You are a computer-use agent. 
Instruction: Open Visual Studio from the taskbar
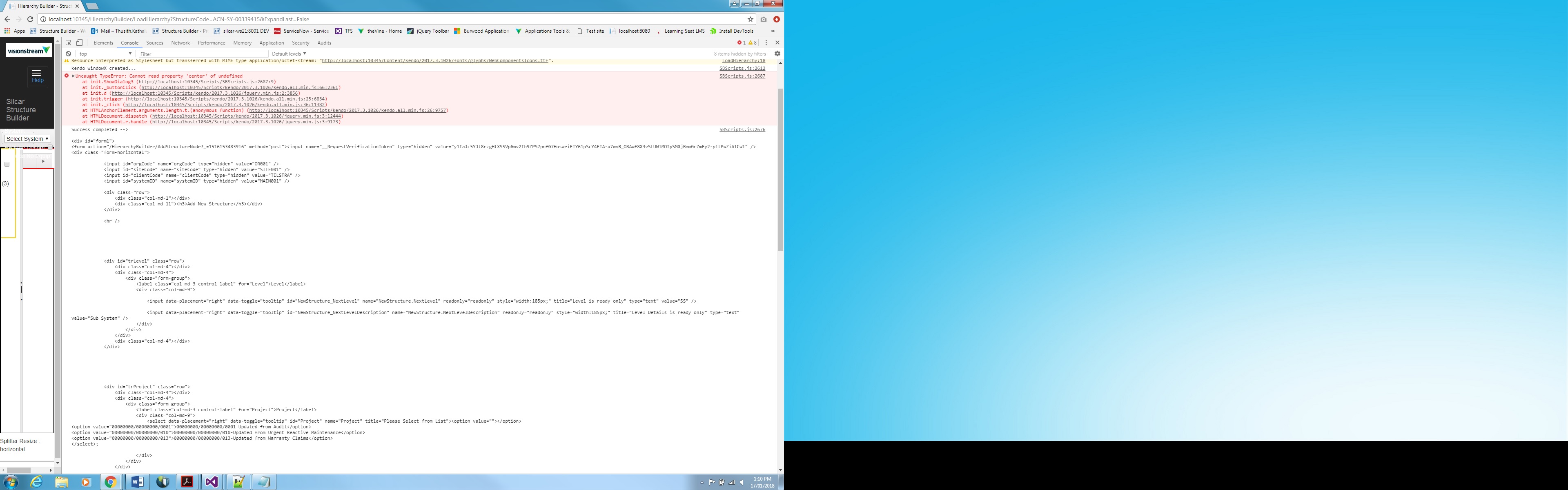pos(211,481)
